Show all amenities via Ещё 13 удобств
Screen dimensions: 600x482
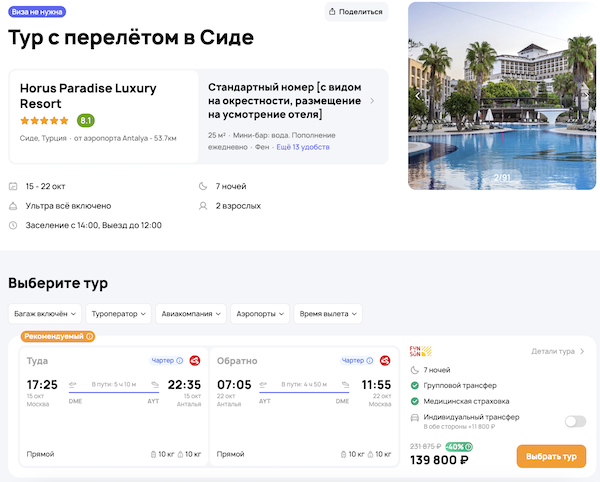303,147
